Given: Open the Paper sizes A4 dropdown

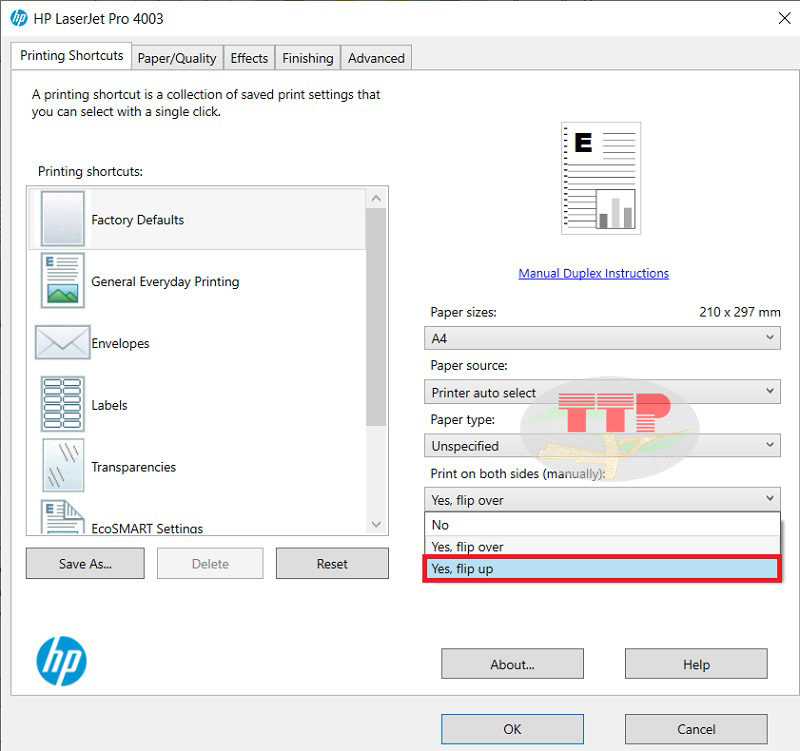Looking at the screenshot, I should click(602, 338).
